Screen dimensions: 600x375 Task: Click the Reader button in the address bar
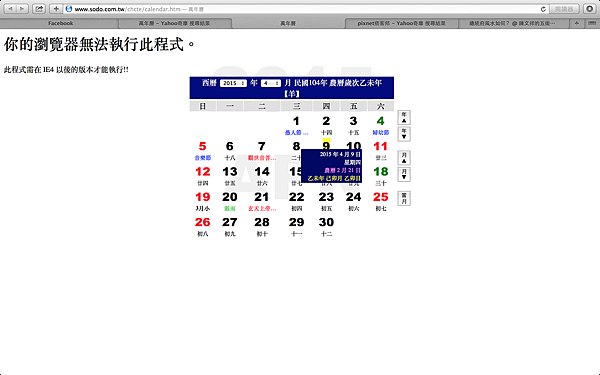[x=564, y=9]
